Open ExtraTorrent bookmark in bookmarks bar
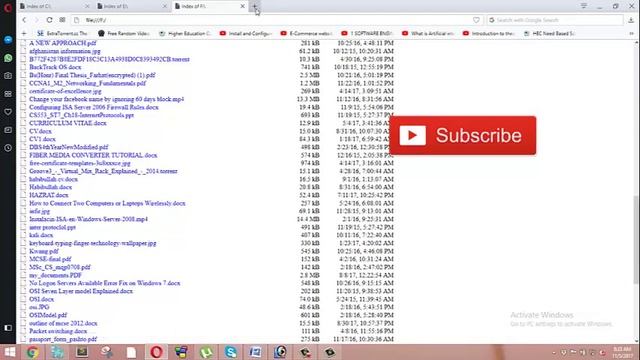Viewport: 640px width, 360px height. pyautogui.click(x=62, y=33)
